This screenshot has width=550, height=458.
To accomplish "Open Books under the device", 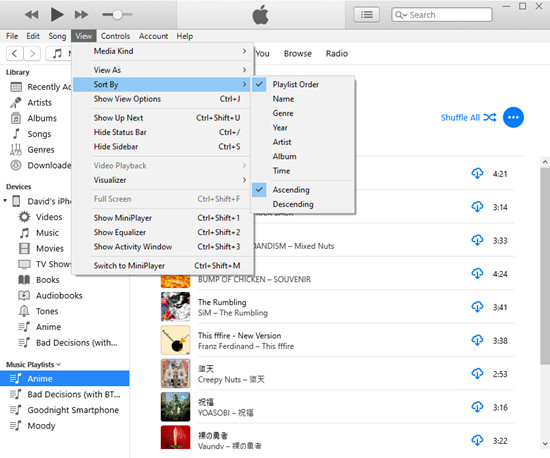I will click(39, 280).
